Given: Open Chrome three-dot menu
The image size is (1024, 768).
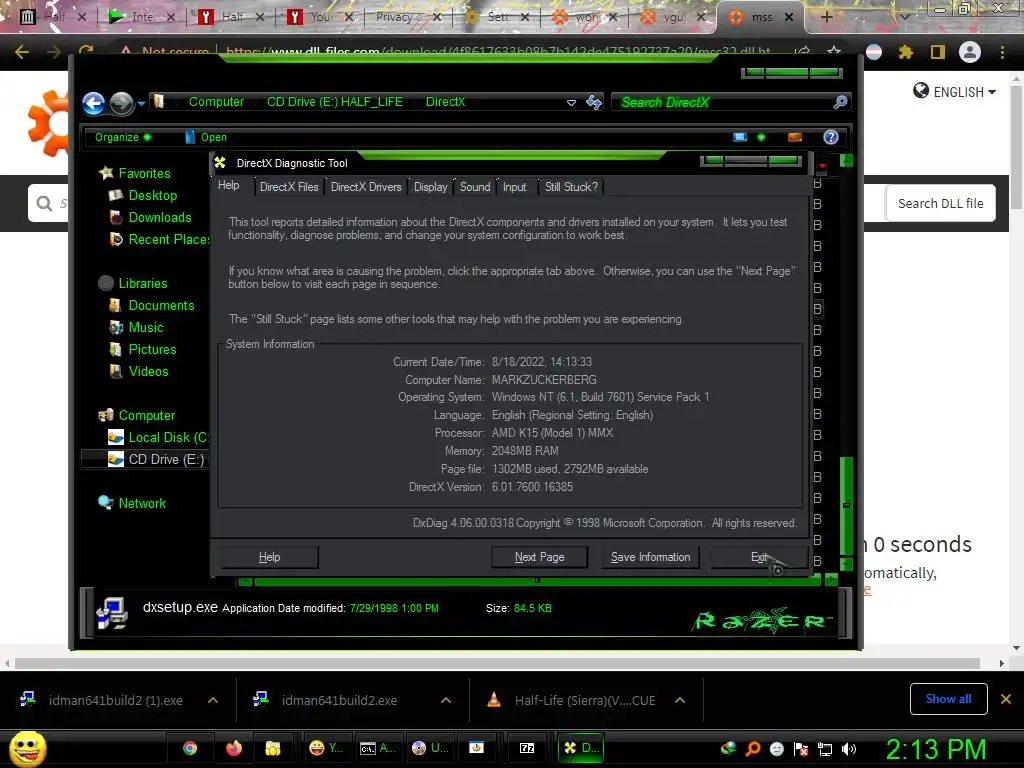Looking at the screenshot, I should pos(1002,52).
